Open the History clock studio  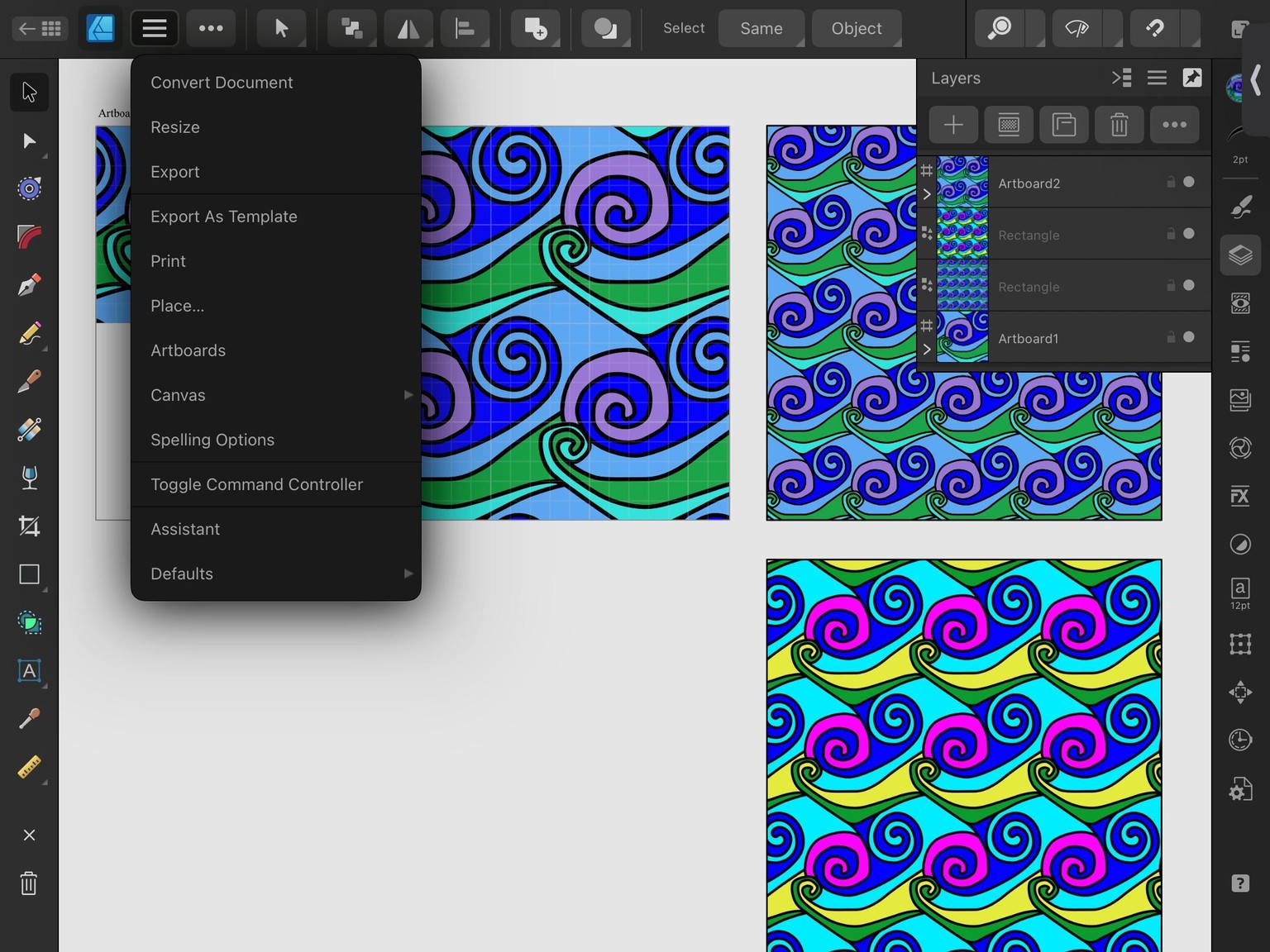(x=1240, y=740)
